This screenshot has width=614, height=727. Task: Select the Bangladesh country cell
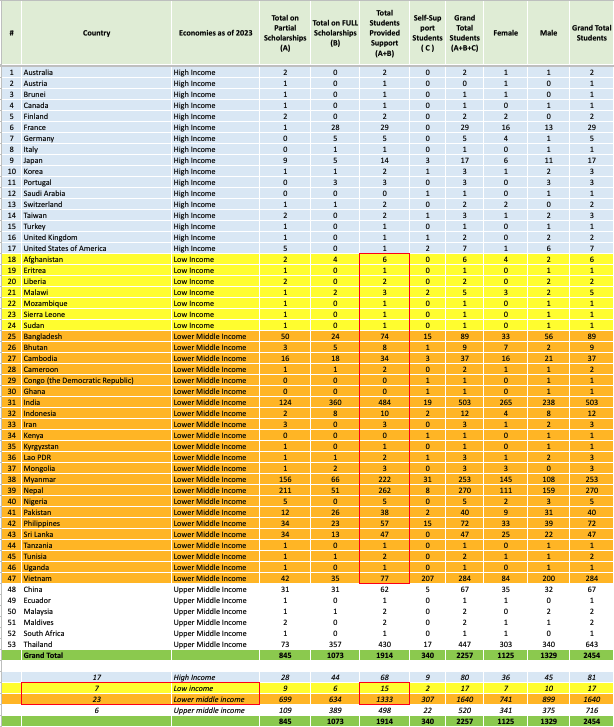(96, 337)
